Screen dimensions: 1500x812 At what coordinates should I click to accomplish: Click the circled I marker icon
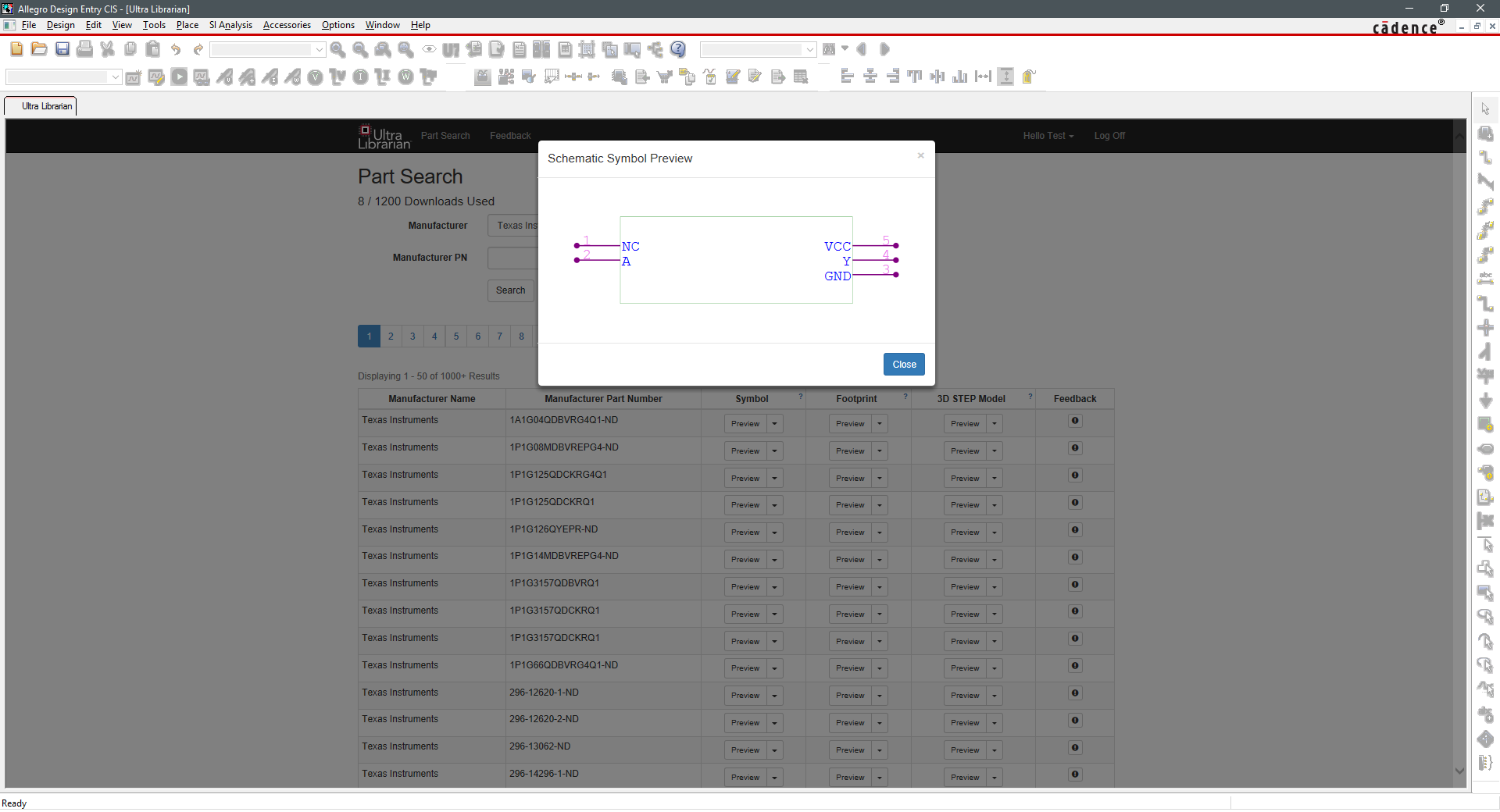[x=360, y=77]
